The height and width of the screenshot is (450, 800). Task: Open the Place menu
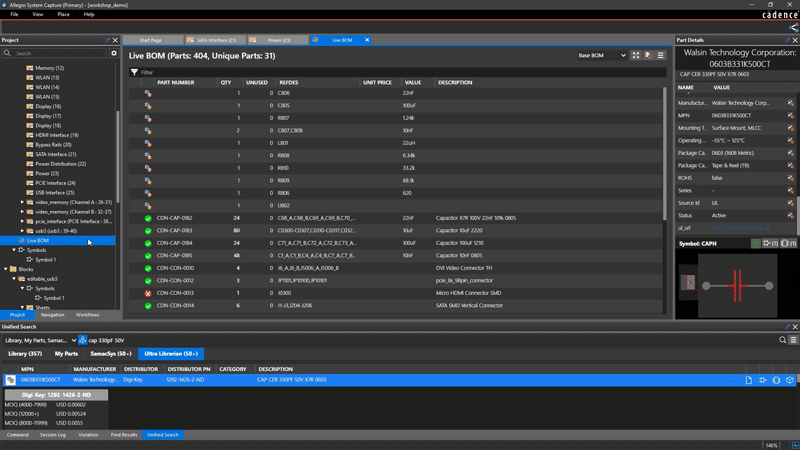coord(63,14)
